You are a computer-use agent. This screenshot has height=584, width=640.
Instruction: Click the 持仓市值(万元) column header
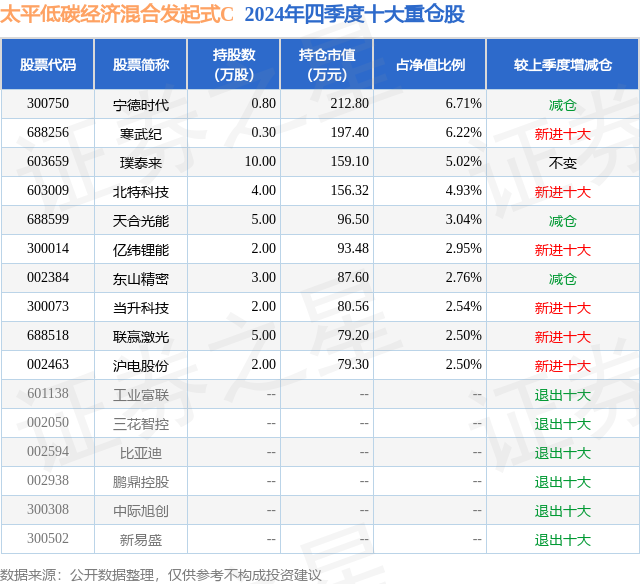coord(327,64)
